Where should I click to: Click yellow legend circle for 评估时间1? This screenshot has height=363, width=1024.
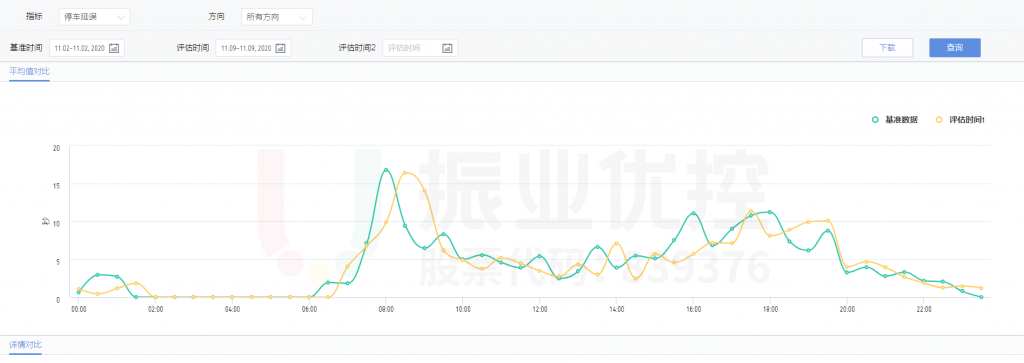(x=940, y=119)
